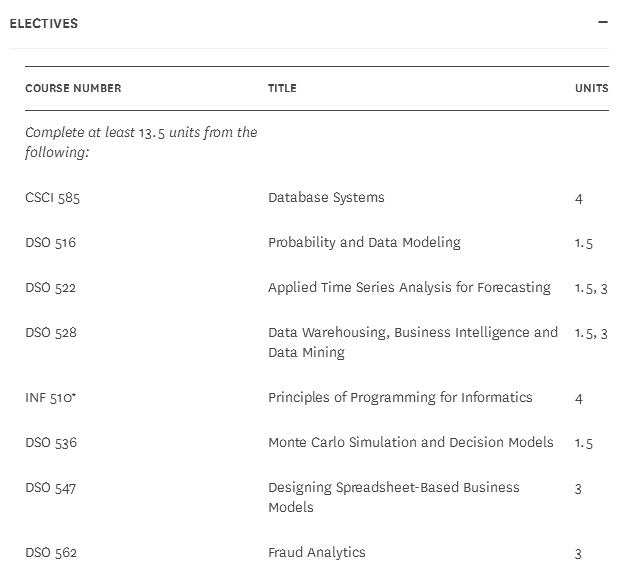Click Applied Time Series Analysis title
Image resolution: width=632 pixels, height=584 pixels.
[x=409, y=288]
